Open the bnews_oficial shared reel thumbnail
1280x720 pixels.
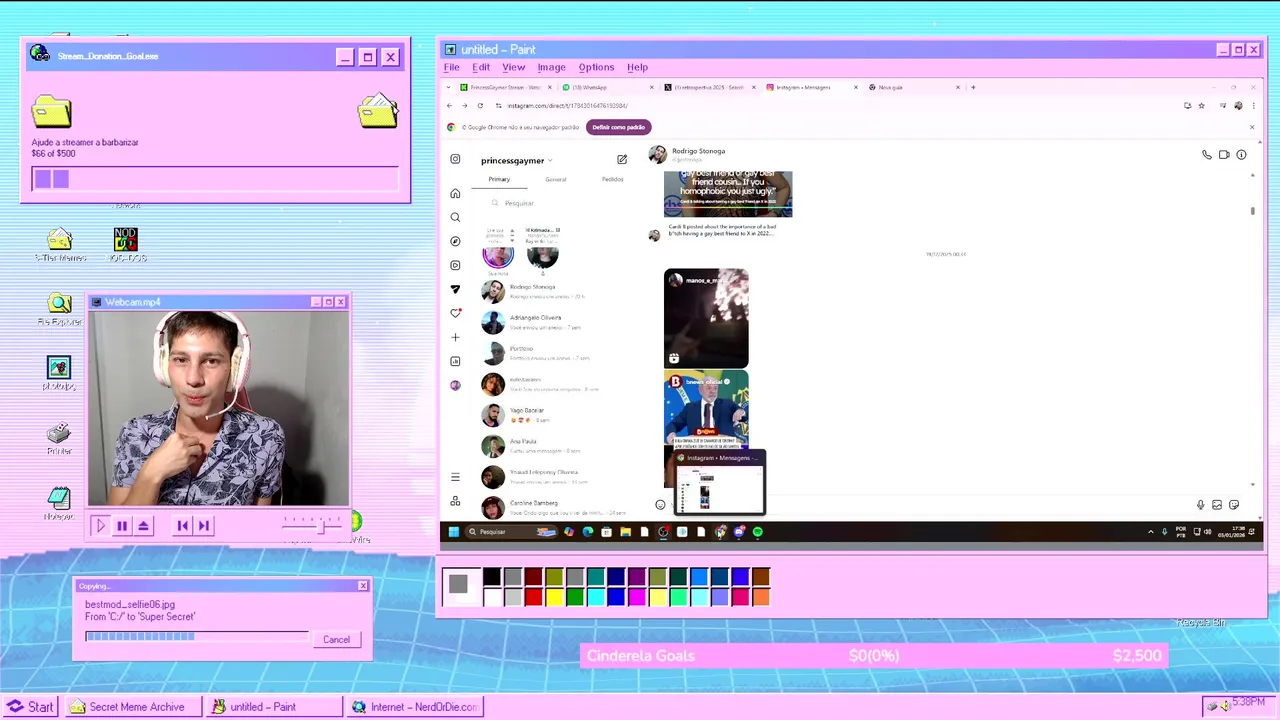point(706,409)
